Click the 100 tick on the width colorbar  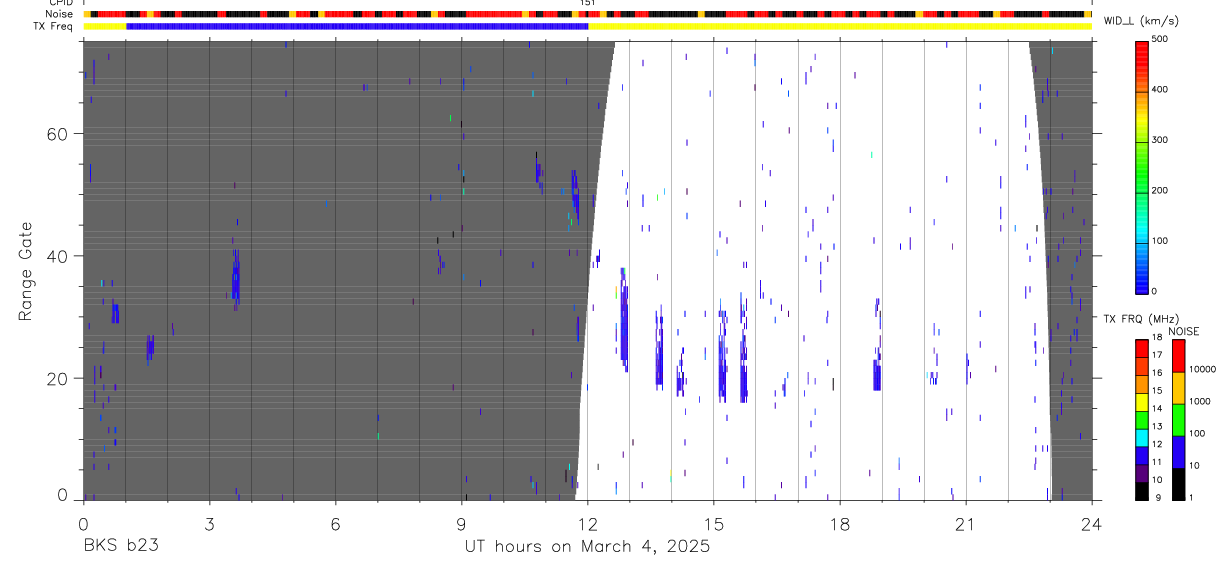click(x=1160, y=241)
